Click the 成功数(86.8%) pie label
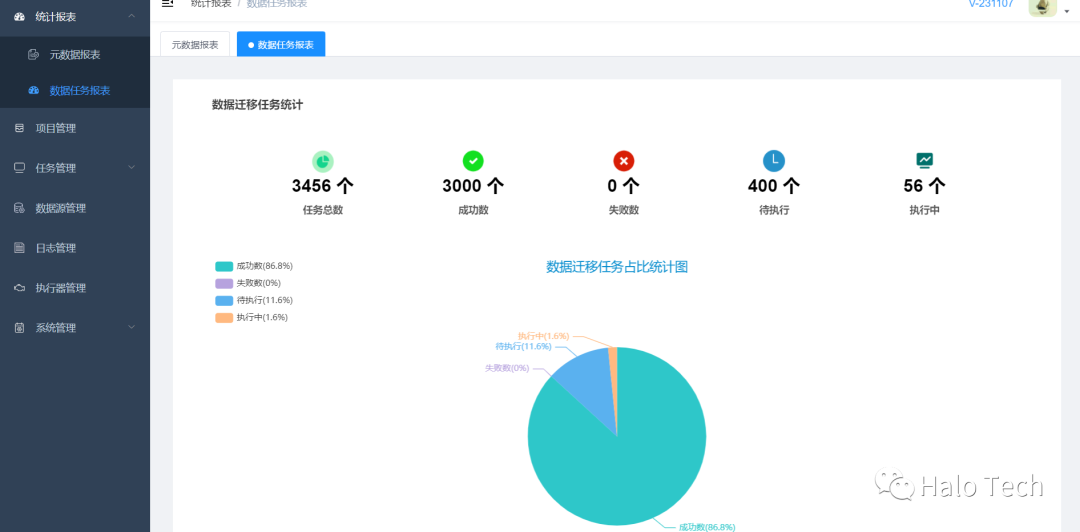The height and width of the screenshot is (532, 1080). point(707,527)
